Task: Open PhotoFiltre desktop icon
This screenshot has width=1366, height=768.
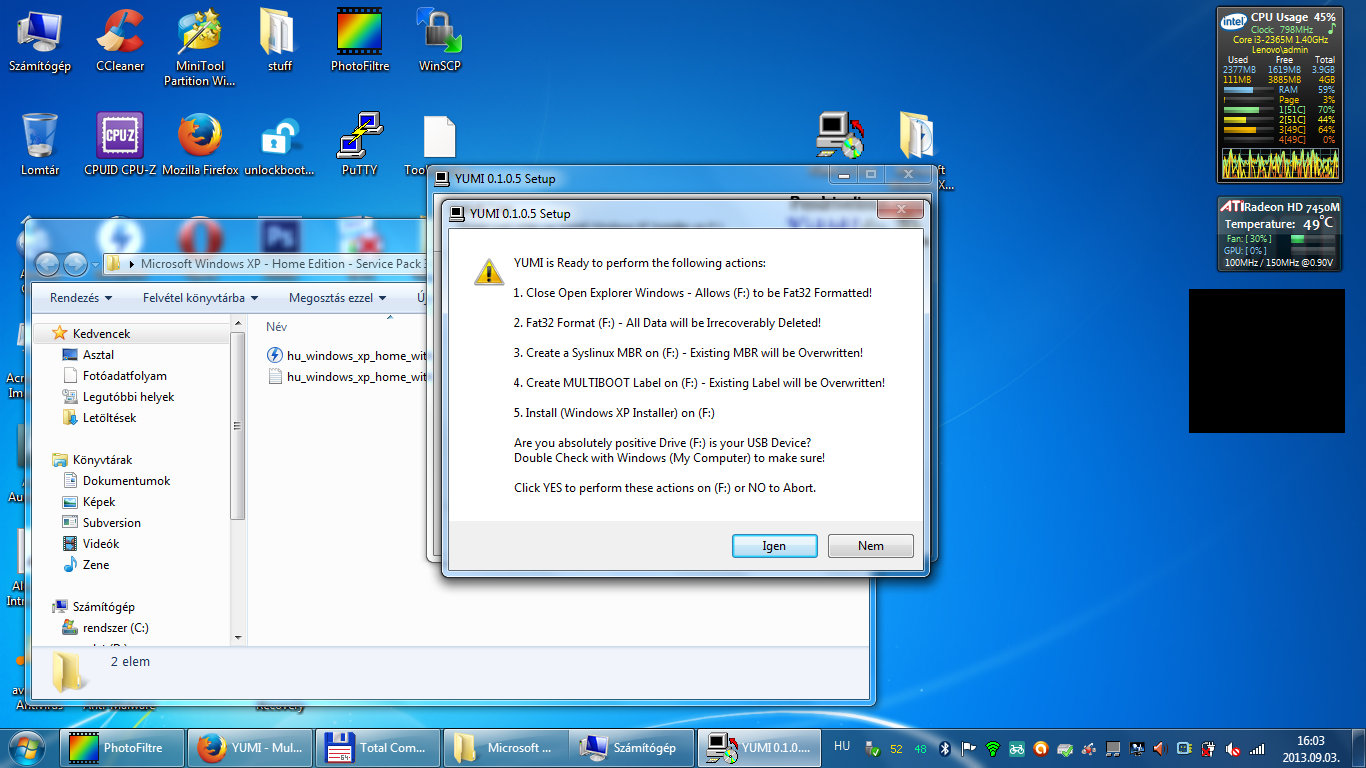Action: (x=359, y=40)
